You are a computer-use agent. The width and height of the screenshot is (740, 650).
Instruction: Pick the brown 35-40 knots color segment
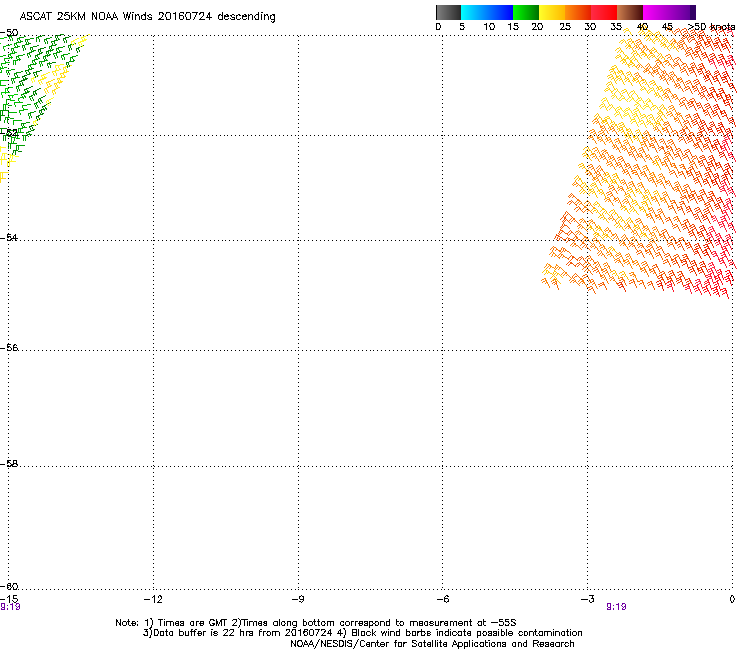[x=630, y=12]
